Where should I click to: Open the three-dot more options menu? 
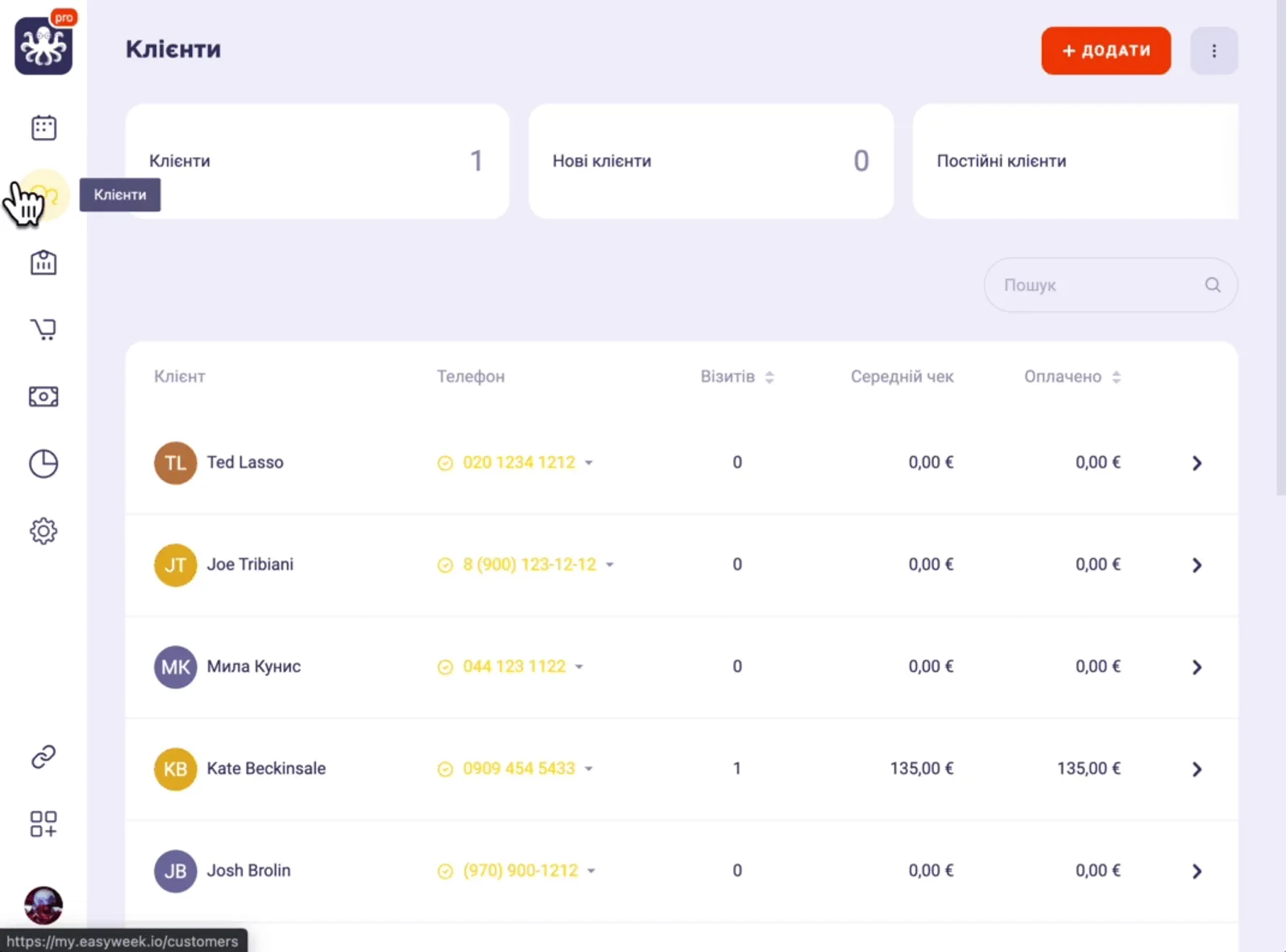[x=1214, y=51]
